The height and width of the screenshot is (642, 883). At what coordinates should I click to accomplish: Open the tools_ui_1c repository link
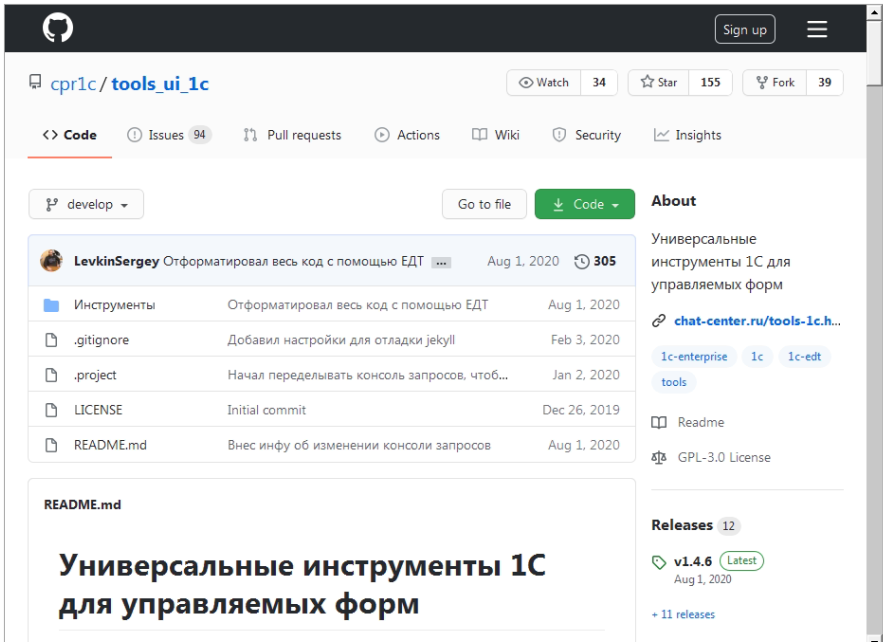(160, 84)
